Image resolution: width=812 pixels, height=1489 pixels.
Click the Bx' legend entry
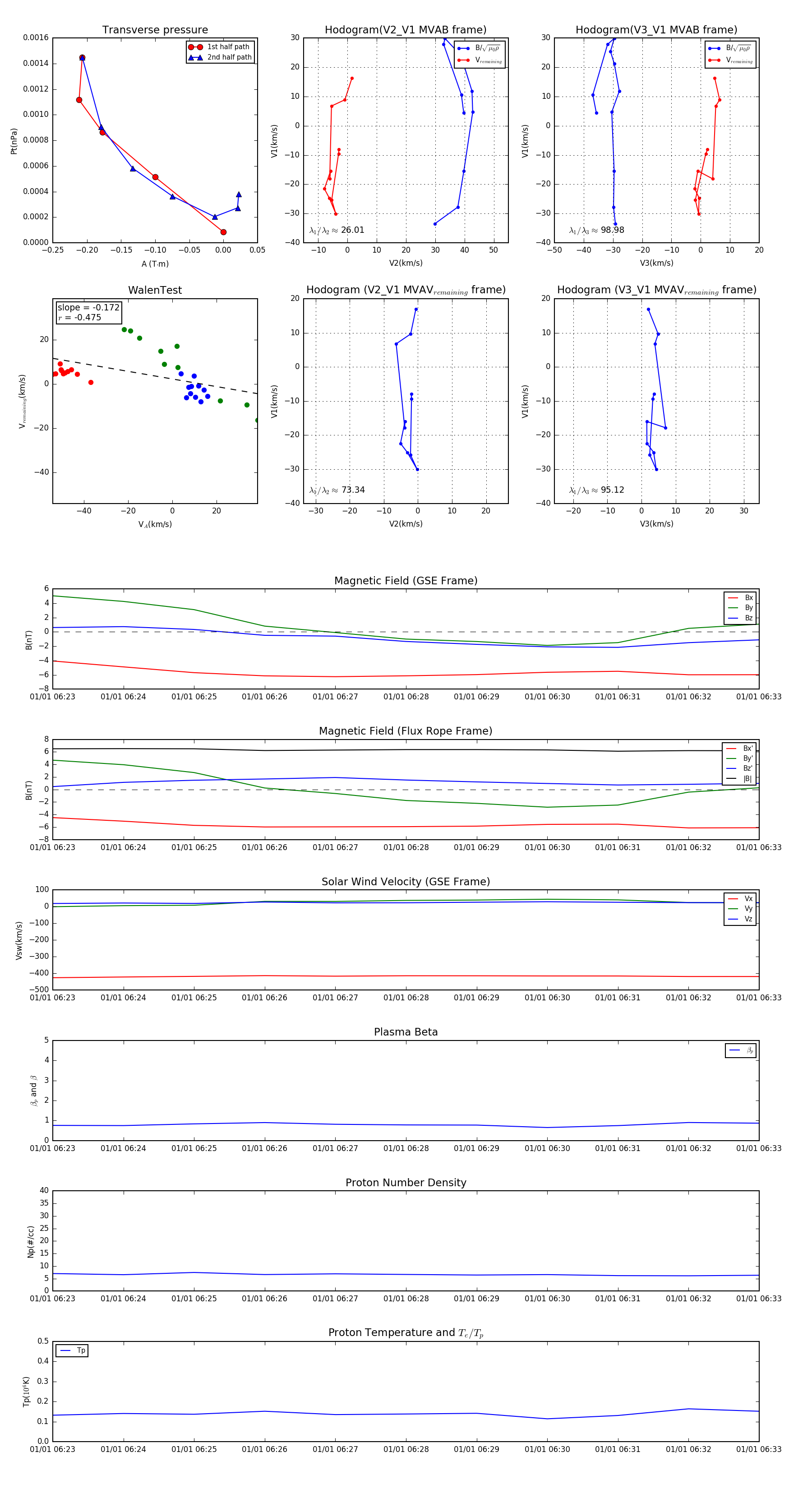(740, 748)
